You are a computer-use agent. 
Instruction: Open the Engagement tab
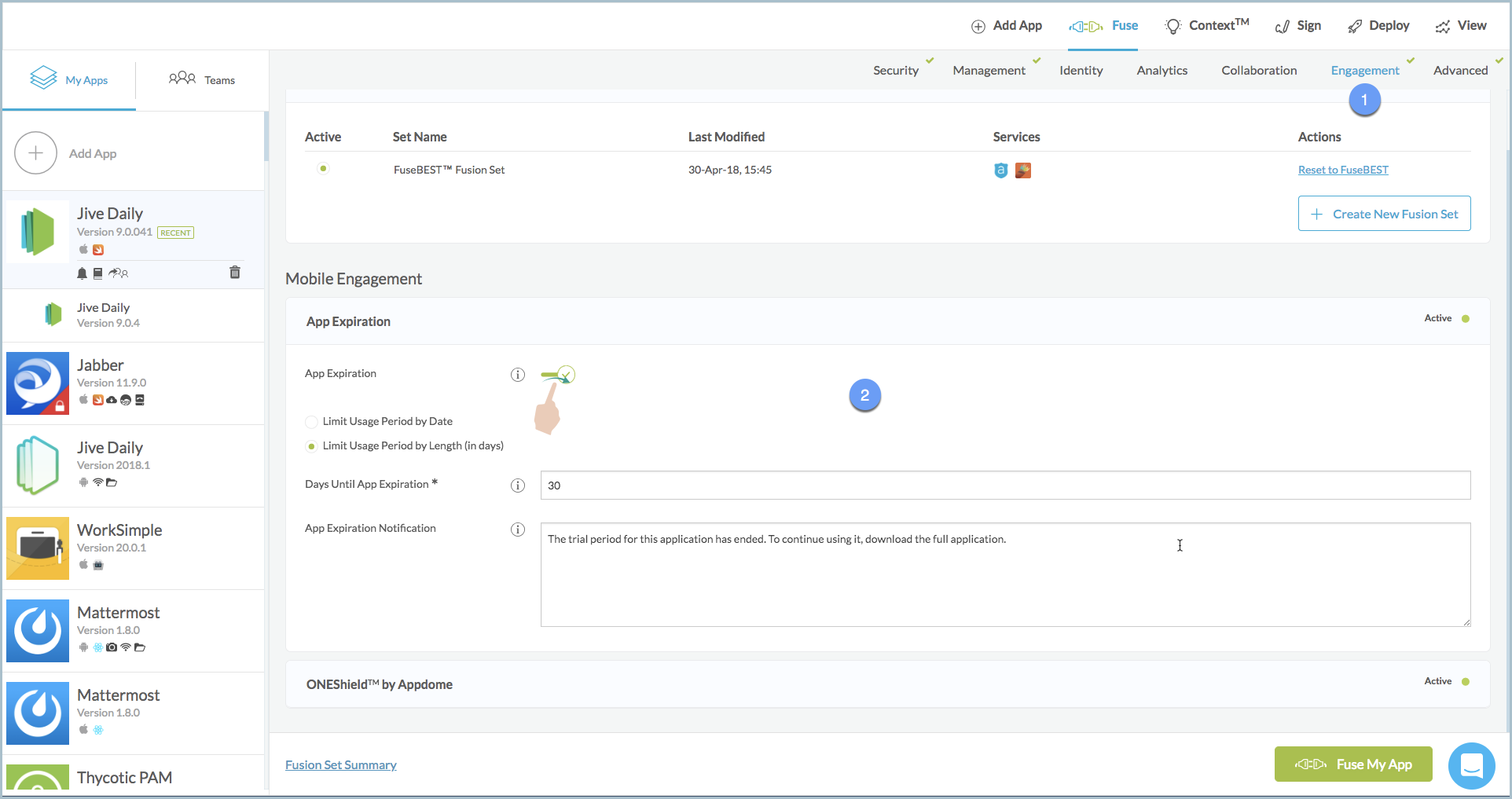1365,71
